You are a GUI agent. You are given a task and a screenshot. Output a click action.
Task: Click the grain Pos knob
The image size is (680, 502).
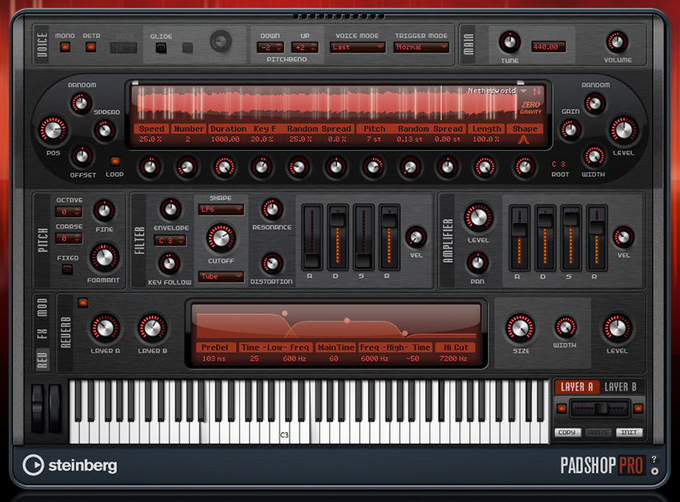[53, 130]
